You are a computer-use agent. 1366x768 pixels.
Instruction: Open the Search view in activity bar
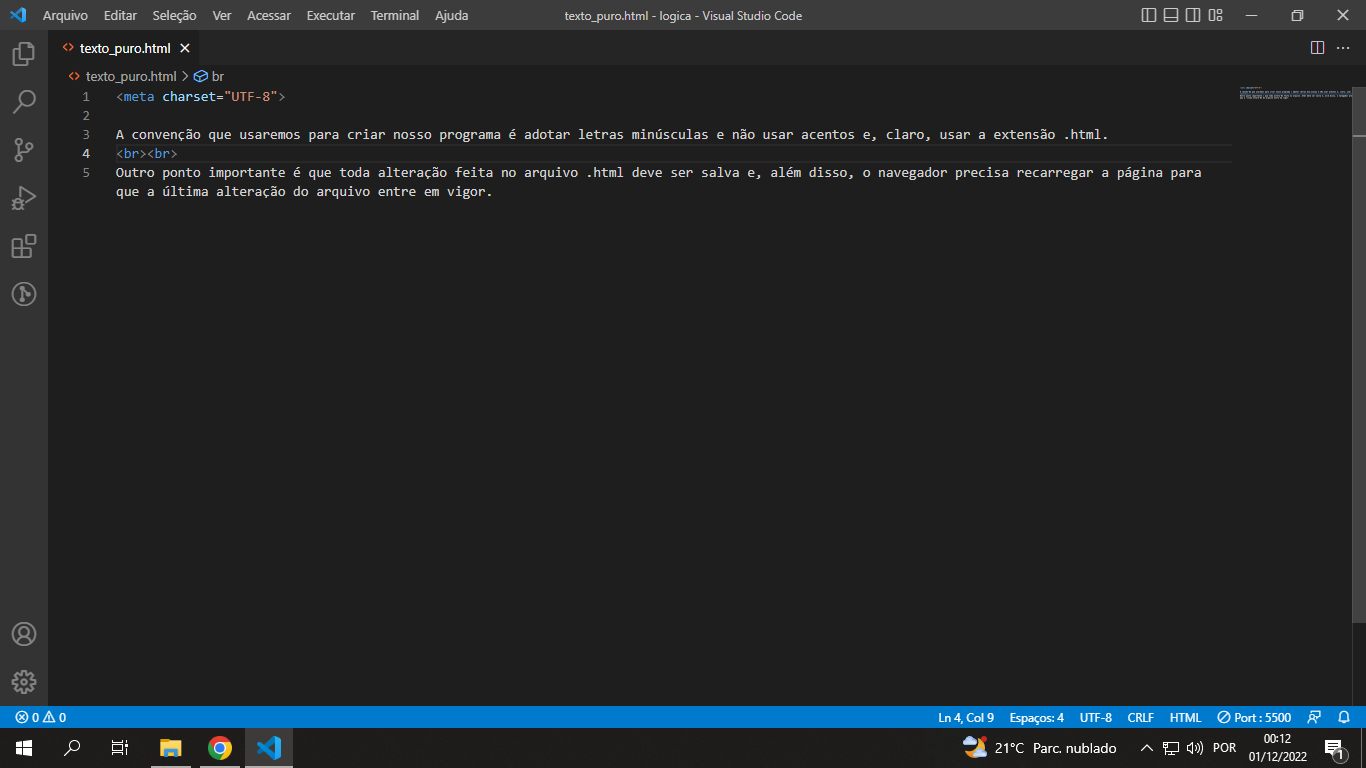point(24,102)
